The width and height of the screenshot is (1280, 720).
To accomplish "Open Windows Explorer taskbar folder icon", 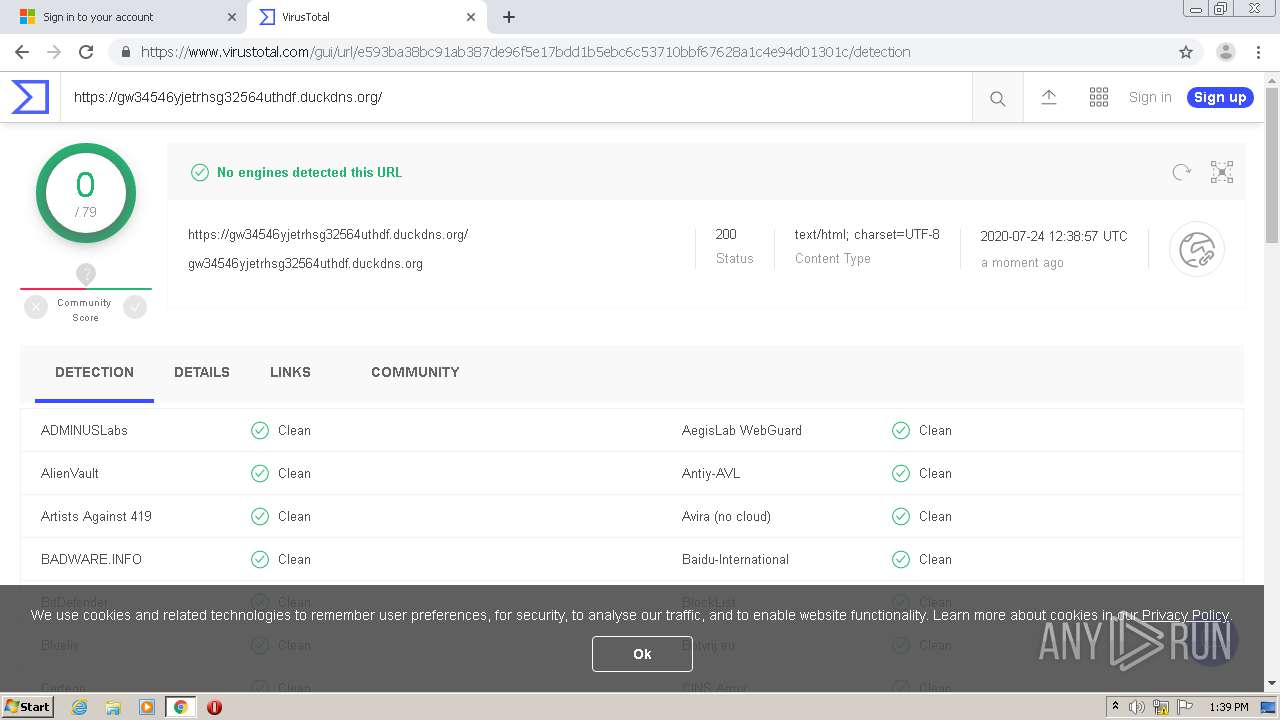I will 113,707.
